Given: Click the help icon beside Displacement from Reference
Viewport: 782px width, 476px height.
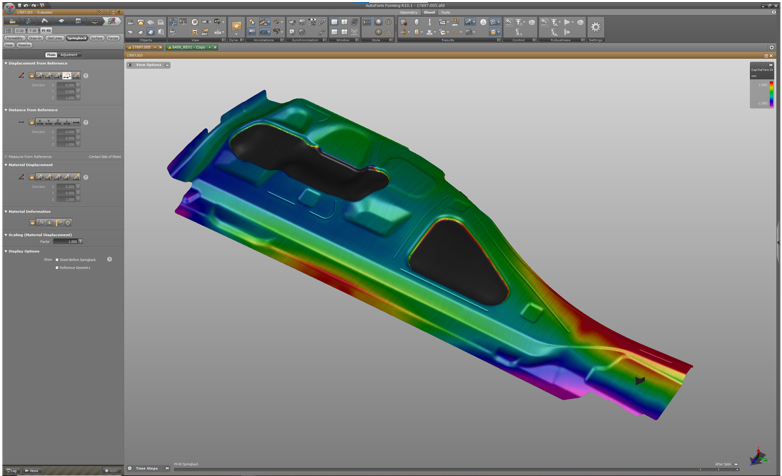Looking at the screenshot, I should tap(86, 75).
